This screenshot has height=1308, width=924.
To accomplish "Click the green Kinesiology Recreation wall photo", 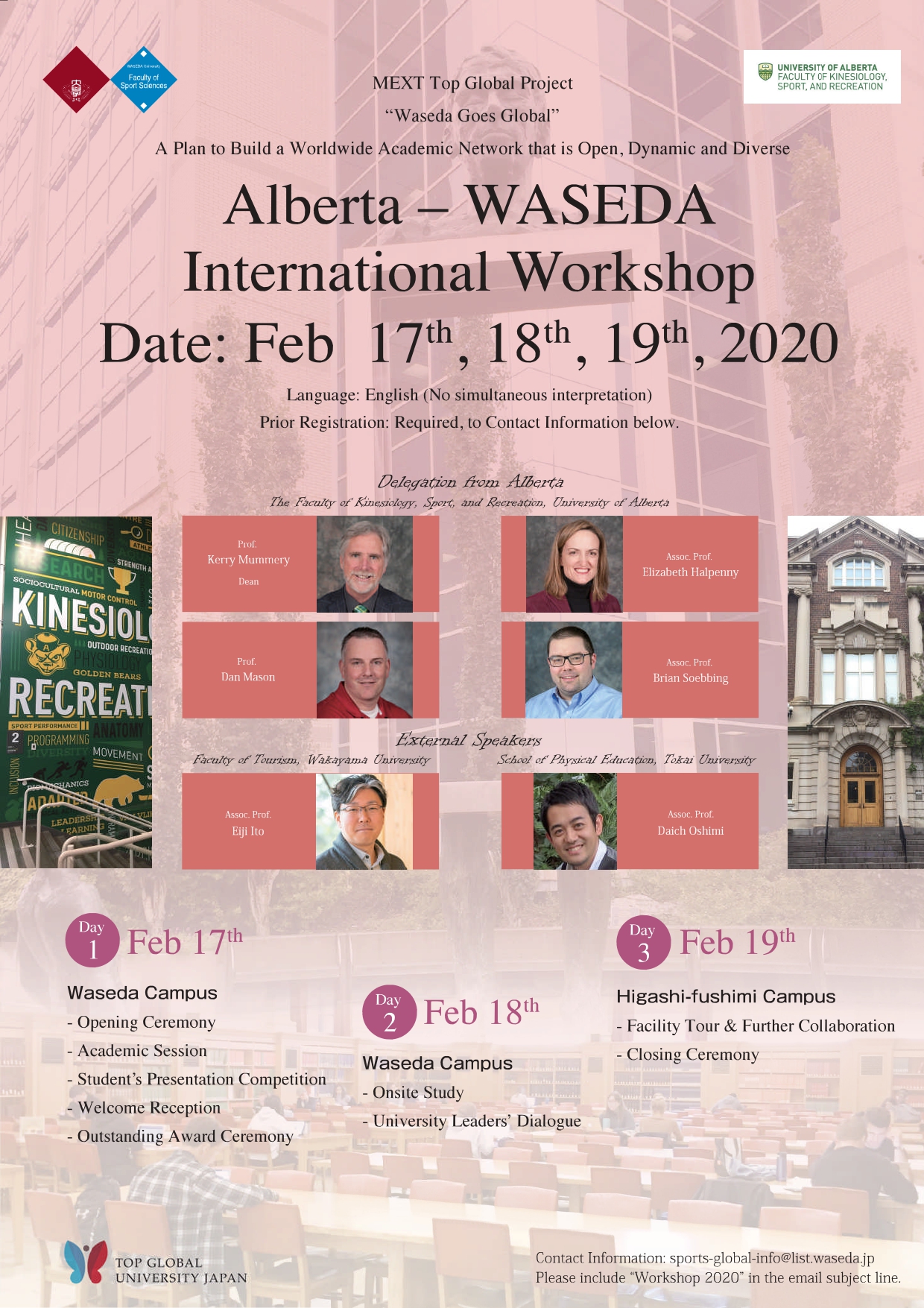I will tap(76, 692).
